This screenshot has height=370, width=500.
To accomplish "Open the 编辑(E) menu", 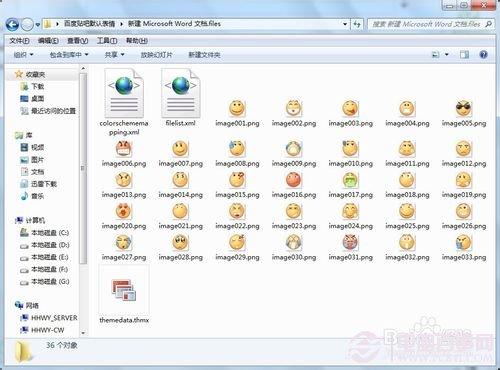I will 48,41.
